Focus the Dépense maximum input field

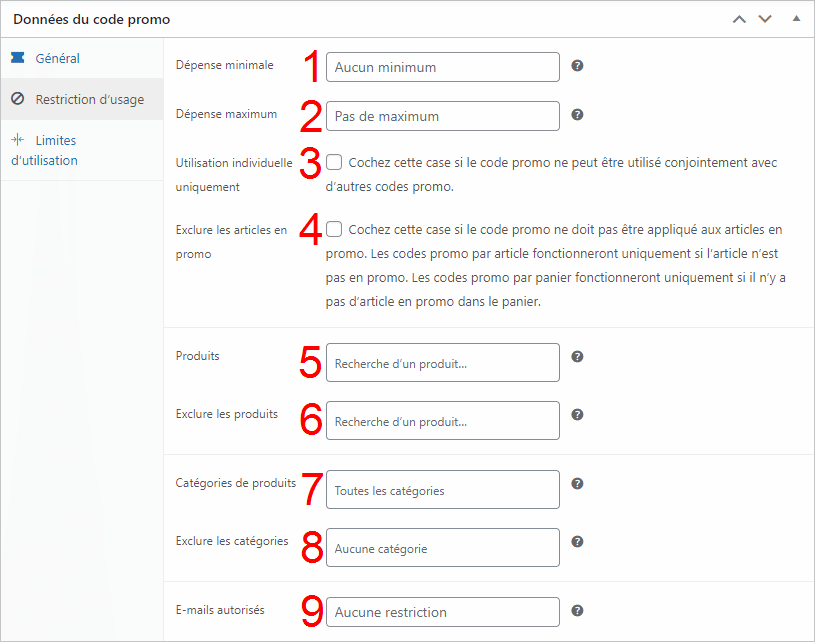tap(442, 116)
